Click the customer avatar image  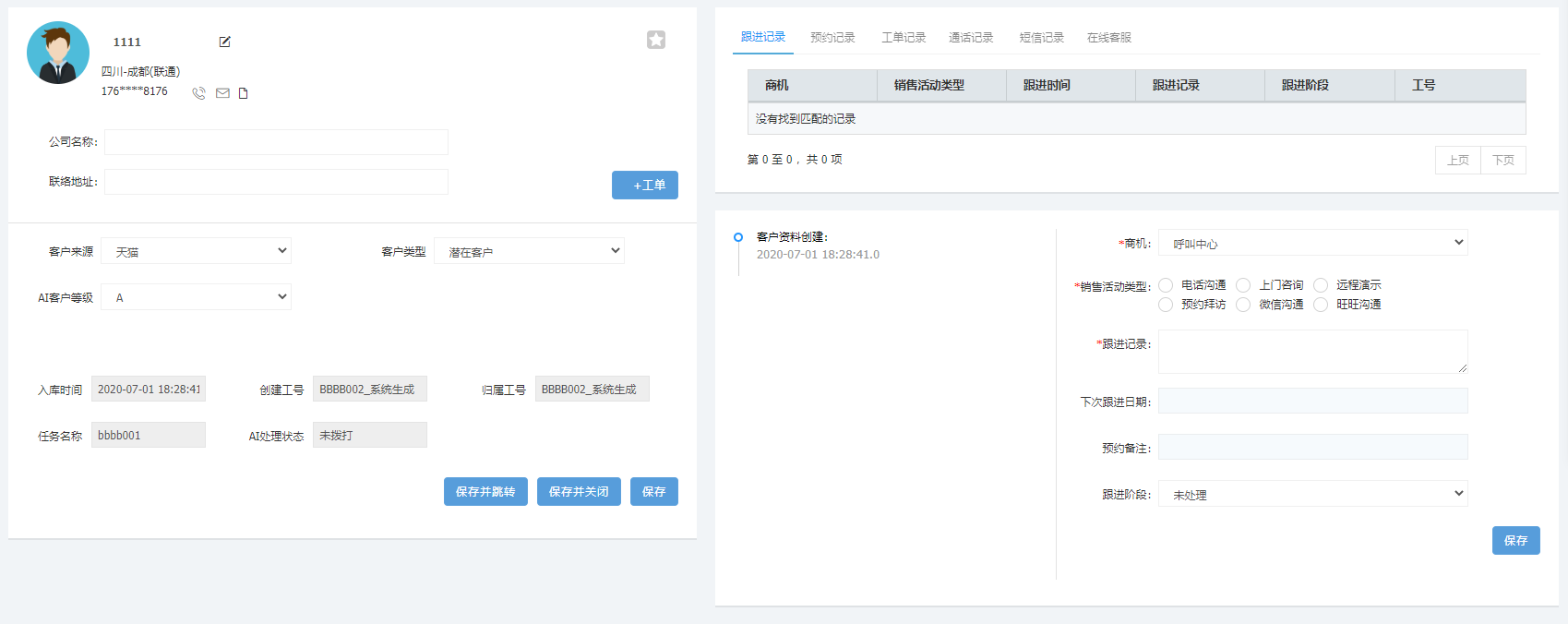(x=58, y=54)
